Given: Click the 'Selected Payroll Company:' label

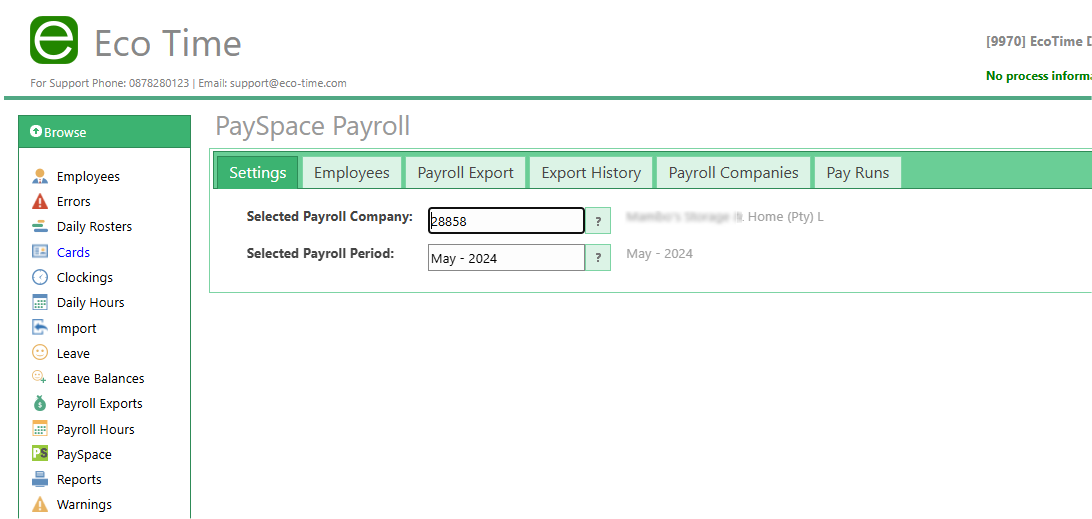Looking at the screenshot, I should 330,216.
